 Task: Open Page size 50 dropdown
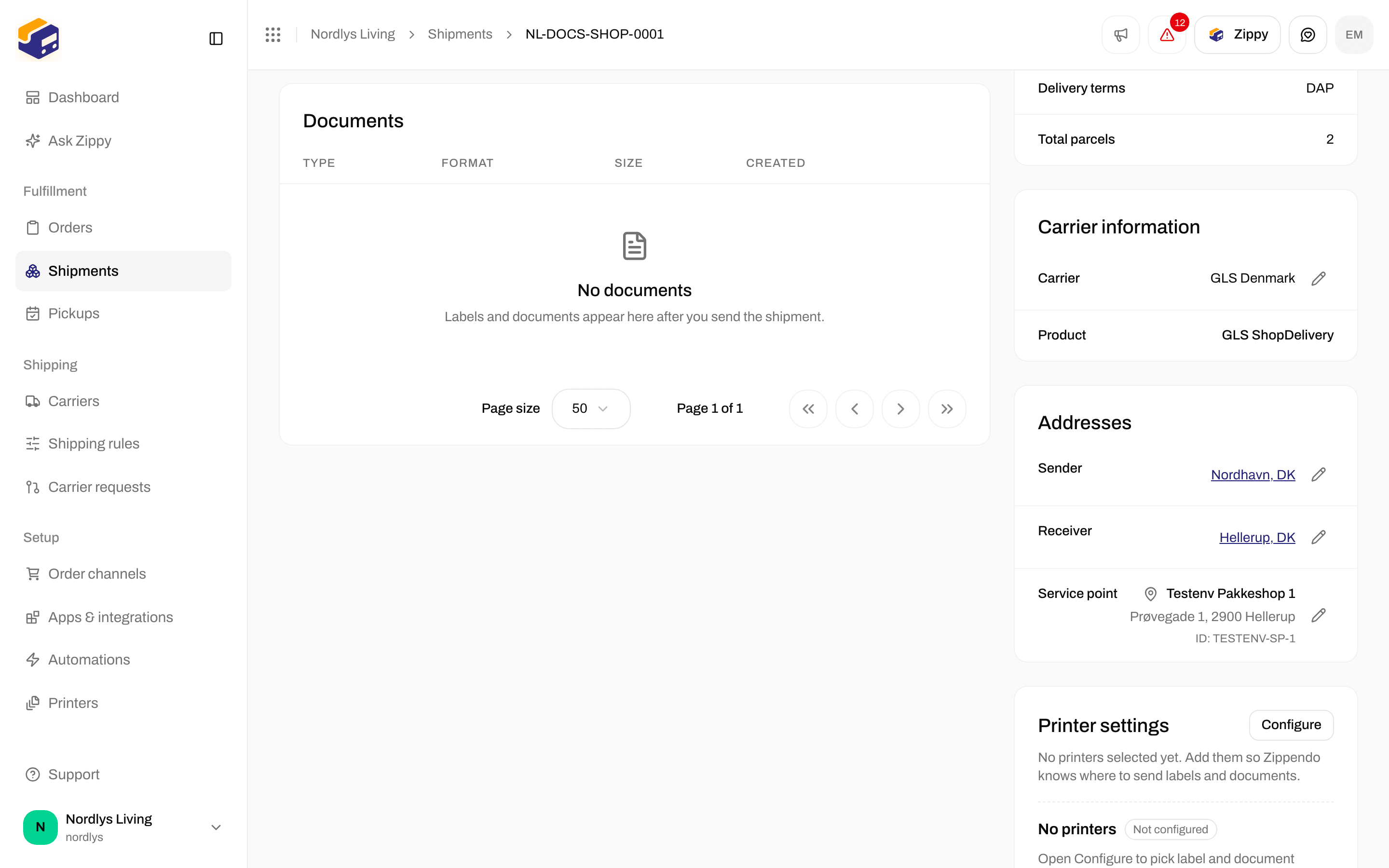591,409
